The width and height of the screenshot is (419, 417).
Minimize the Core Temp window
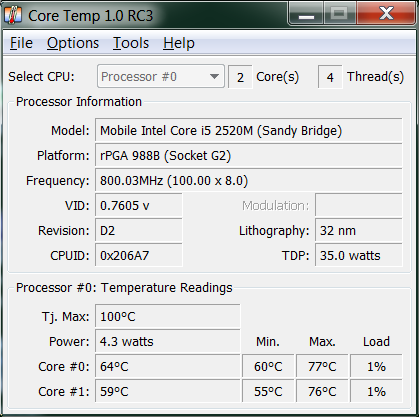tap(306, 13)
